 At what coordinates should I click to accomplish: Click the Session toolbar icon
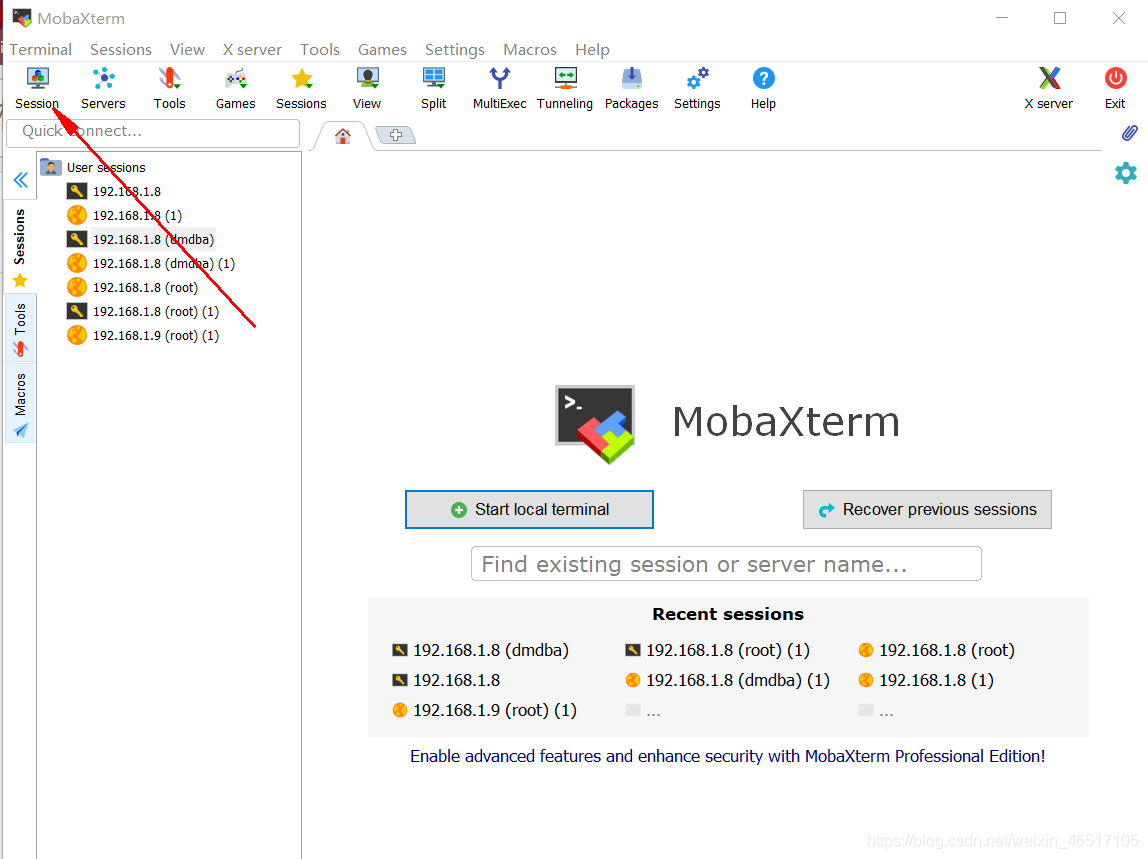coord(37,78)
